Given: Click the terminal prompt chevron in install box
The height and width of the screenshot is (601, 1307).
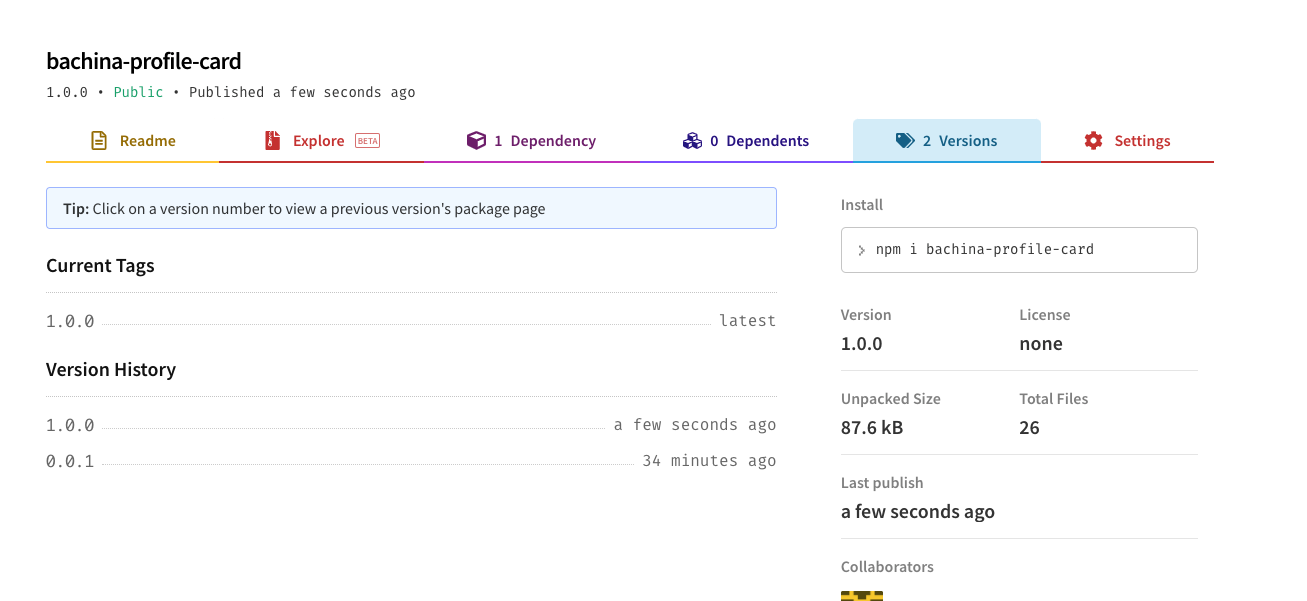Looking at the screenshot, I should pos(862,250).
